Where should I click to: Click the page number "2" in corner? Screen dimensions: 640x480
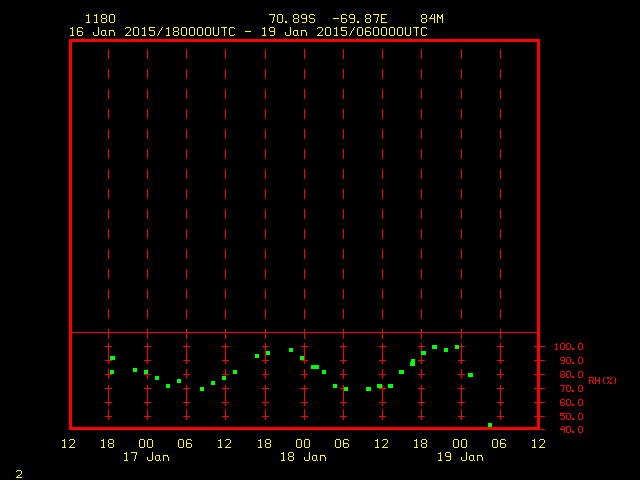[19, 474]
